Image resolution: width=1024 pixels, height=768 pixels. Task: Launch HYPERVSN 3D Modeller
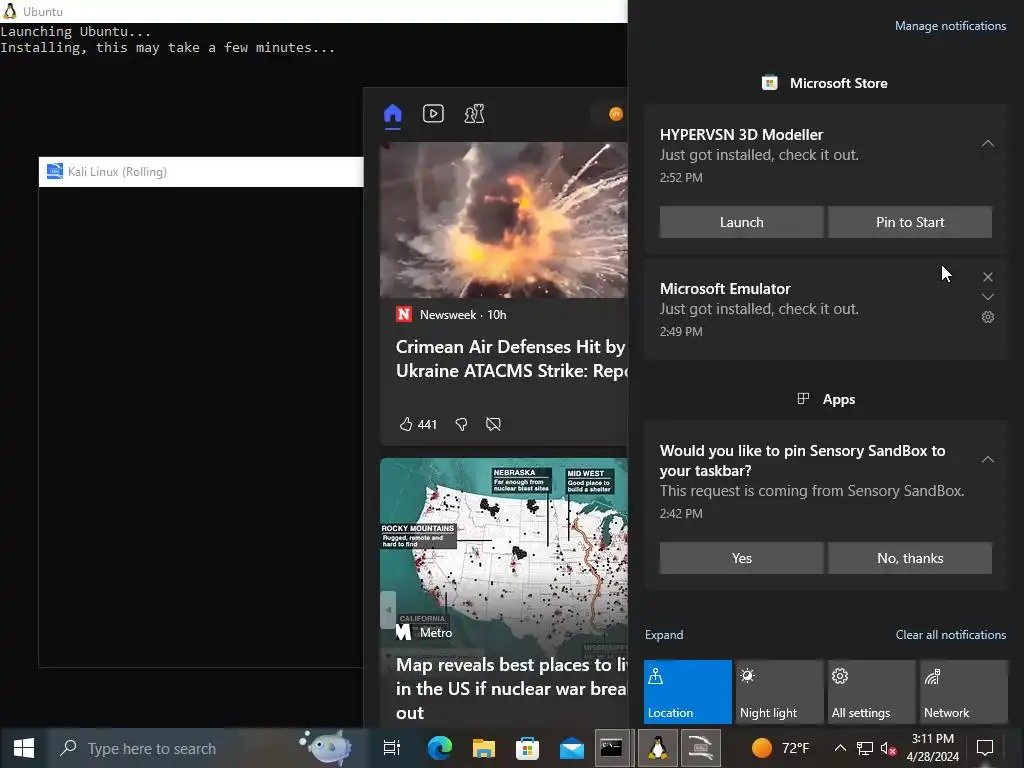pos(741,222)
